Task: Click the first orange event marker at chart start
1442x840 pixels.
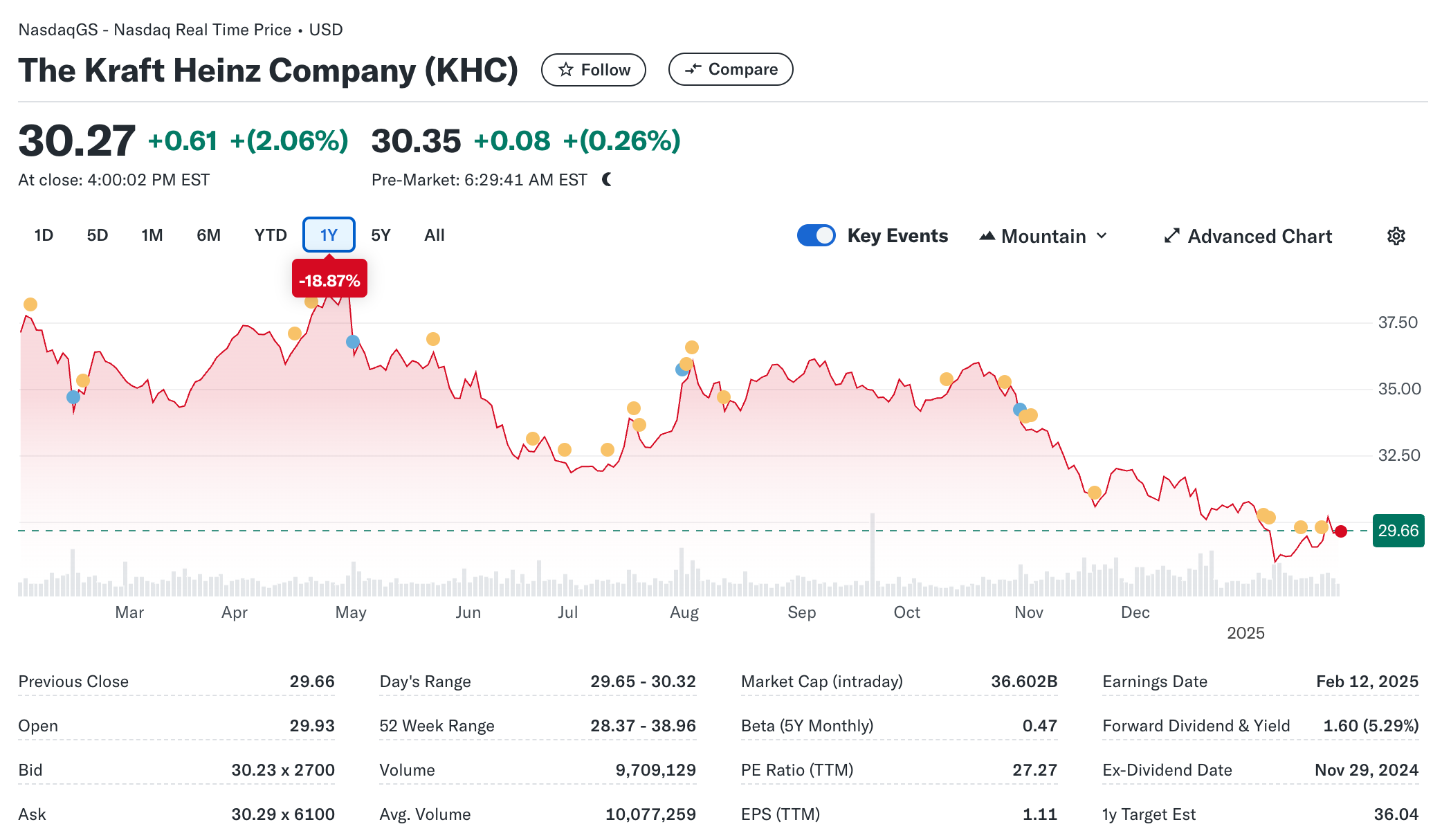Action: click(x=30, y=304)
